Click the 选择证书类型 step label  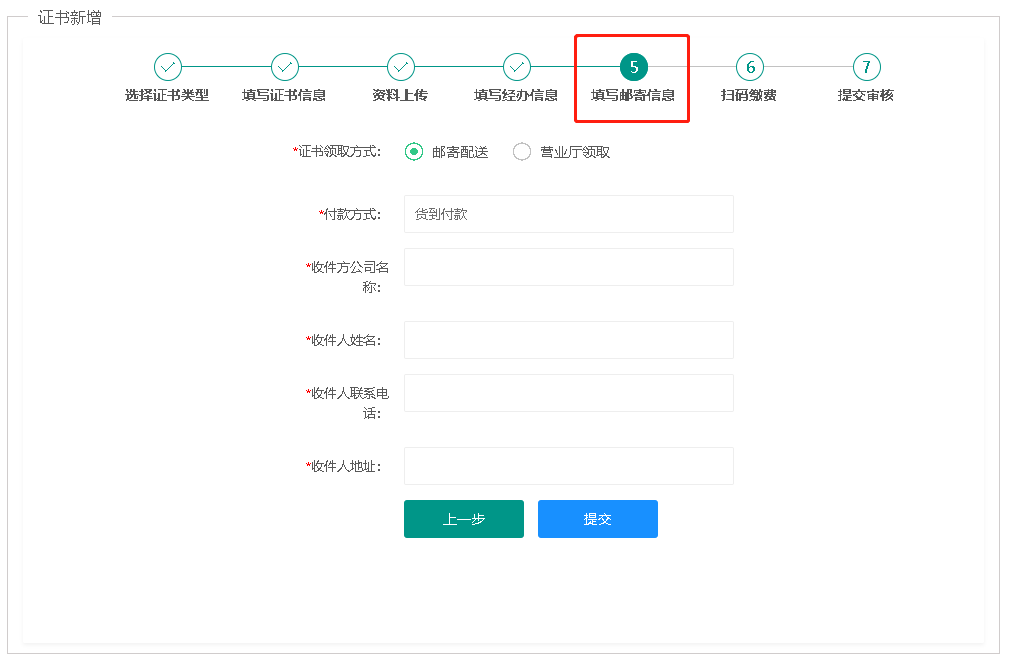[167, 96]
